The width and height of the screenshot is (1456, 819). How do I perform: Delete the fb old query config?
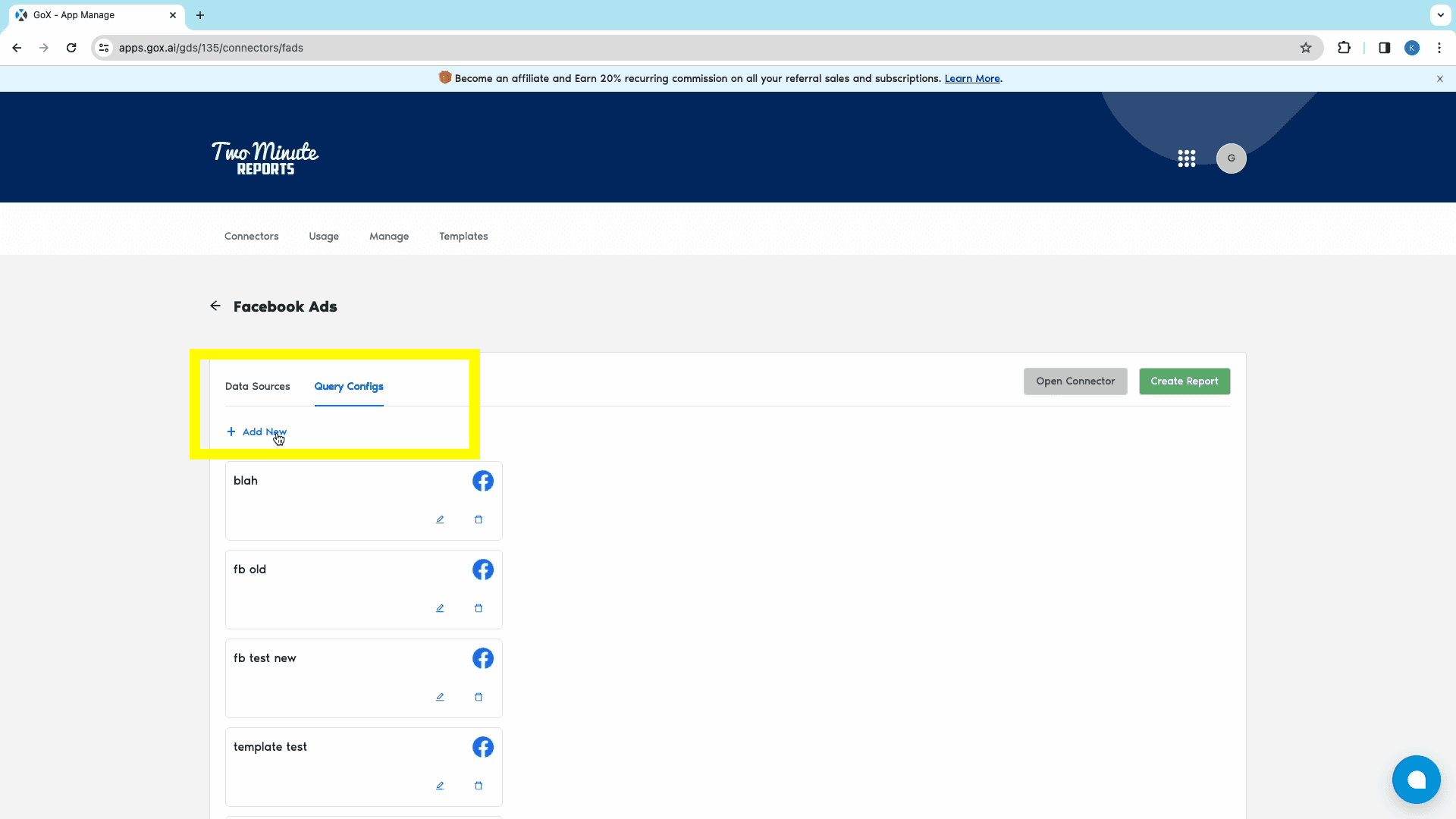click(479, 608)
